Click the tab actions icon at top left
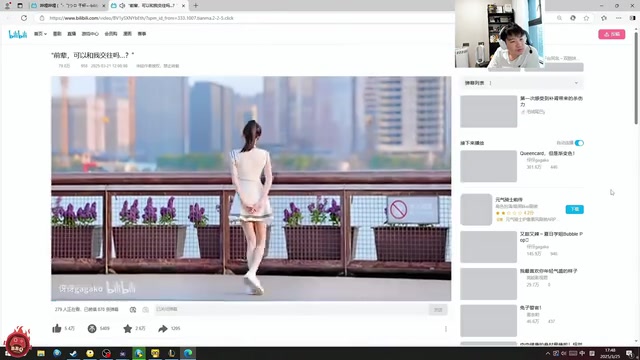 coord(20,6)
